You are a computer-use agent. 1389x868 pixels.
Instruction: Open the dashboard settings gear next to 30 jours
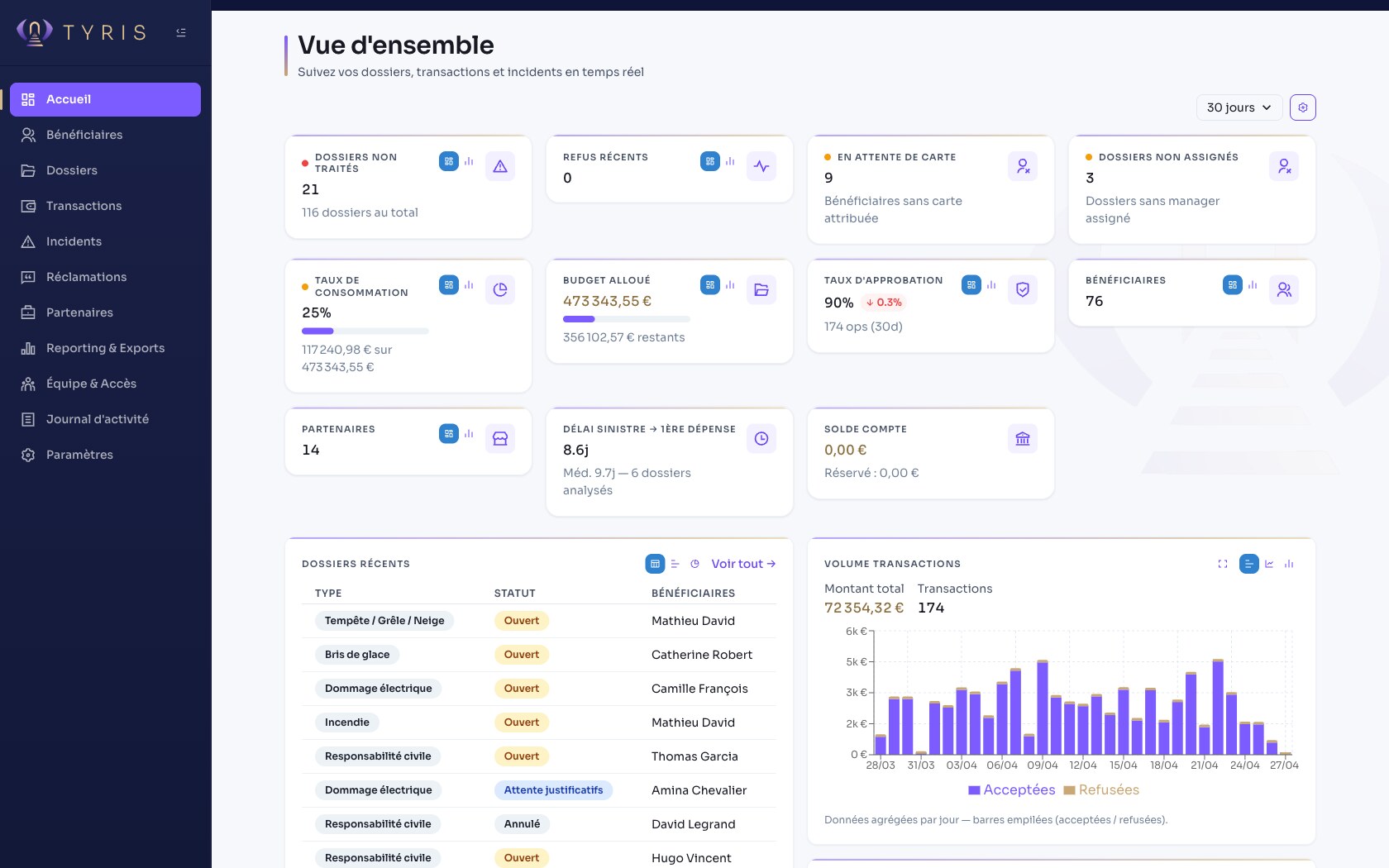[x=1303, y=107]
